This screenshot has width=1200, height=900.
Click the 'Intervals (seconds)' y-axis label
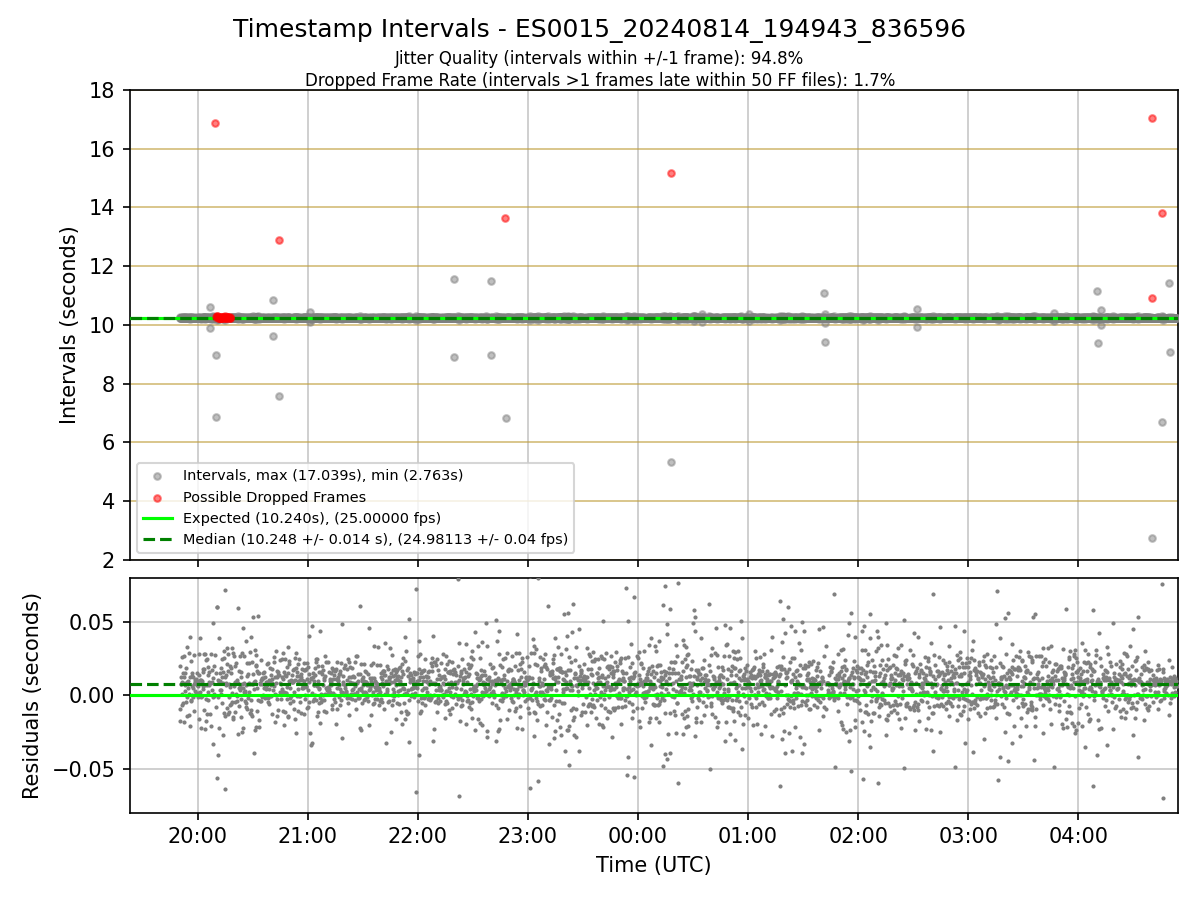(69, 325)
